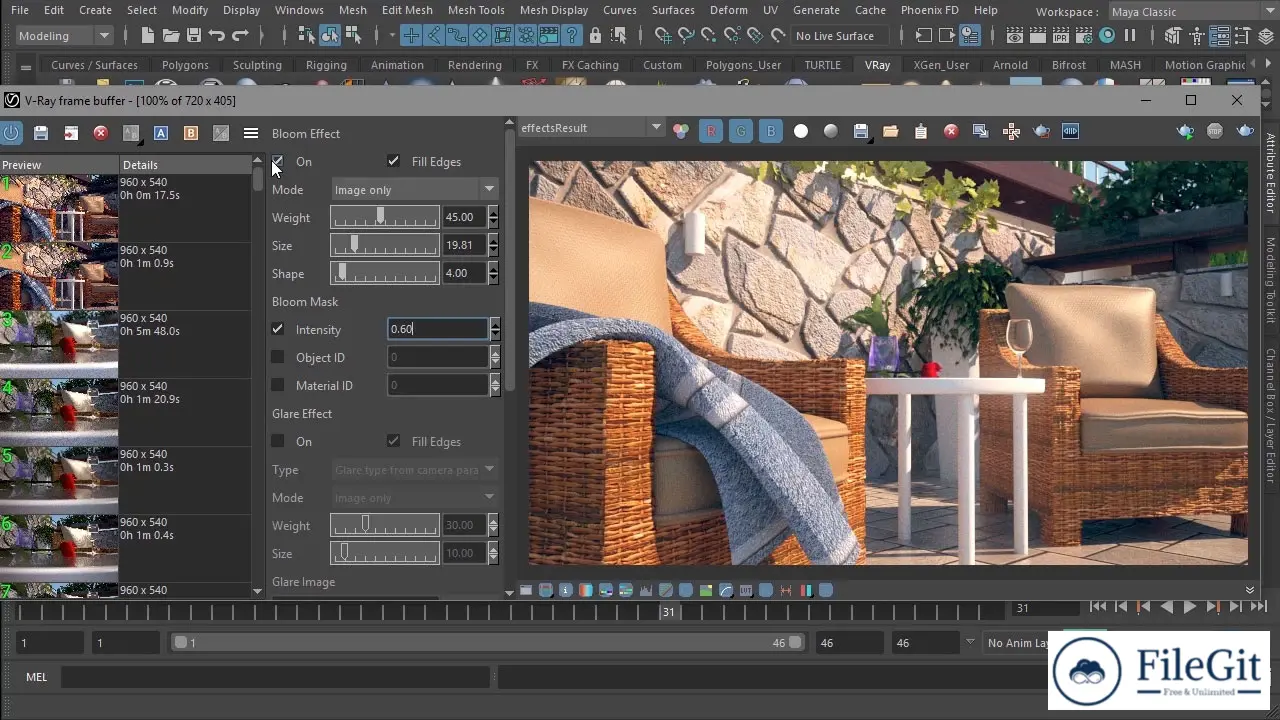Open No Anim Layer dropdown
This screenshot has width=1280, height=720.
(1017, 643)
